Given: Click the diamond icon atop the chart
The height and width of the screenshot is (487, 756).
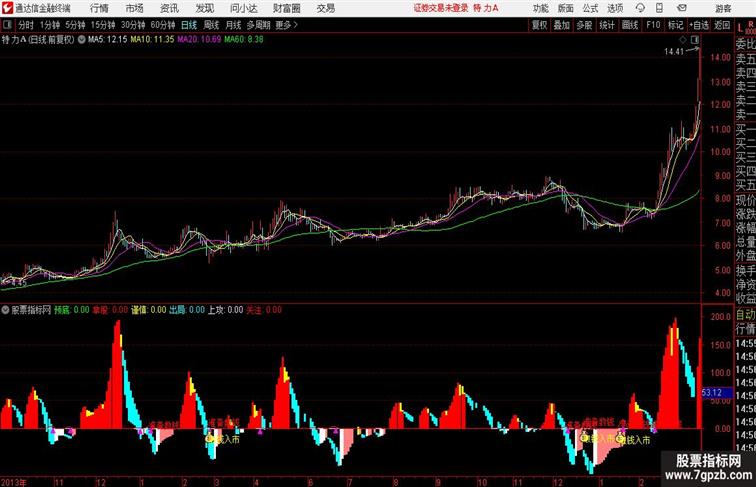Looking at the screenshot, I should pos(683,40).
